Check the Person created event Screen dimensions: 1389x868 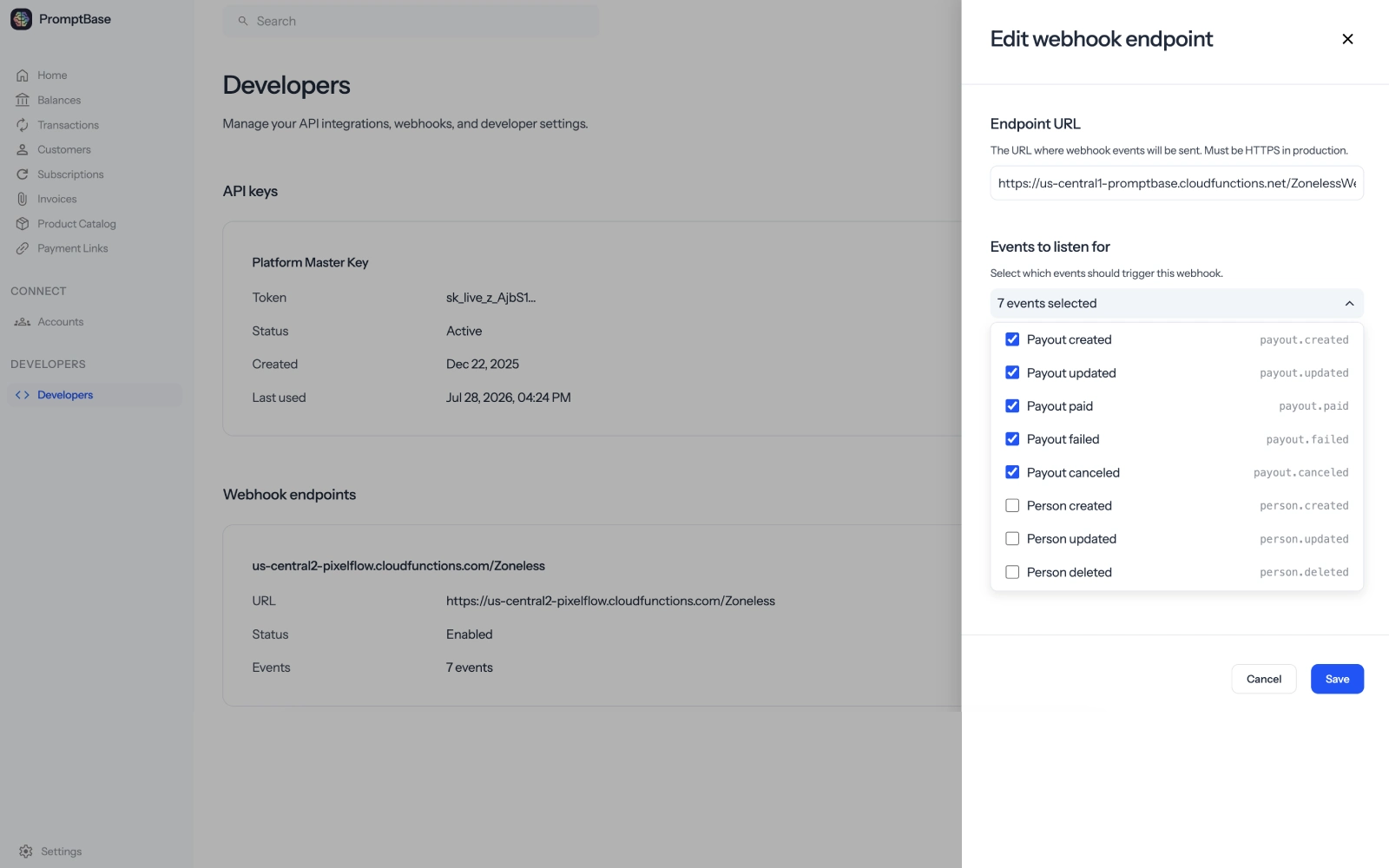[1012, 505]
